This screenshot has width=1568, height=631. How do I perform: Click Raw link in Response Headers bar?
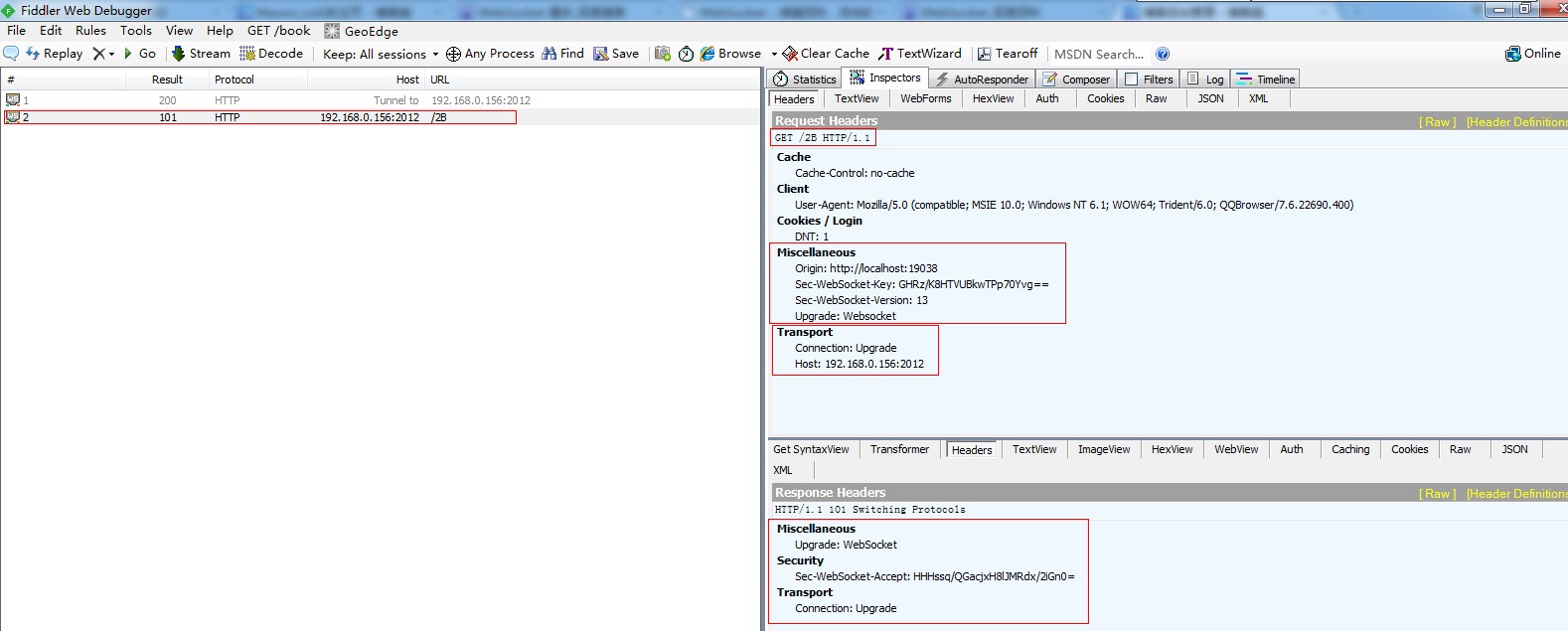coord(1438,494)
